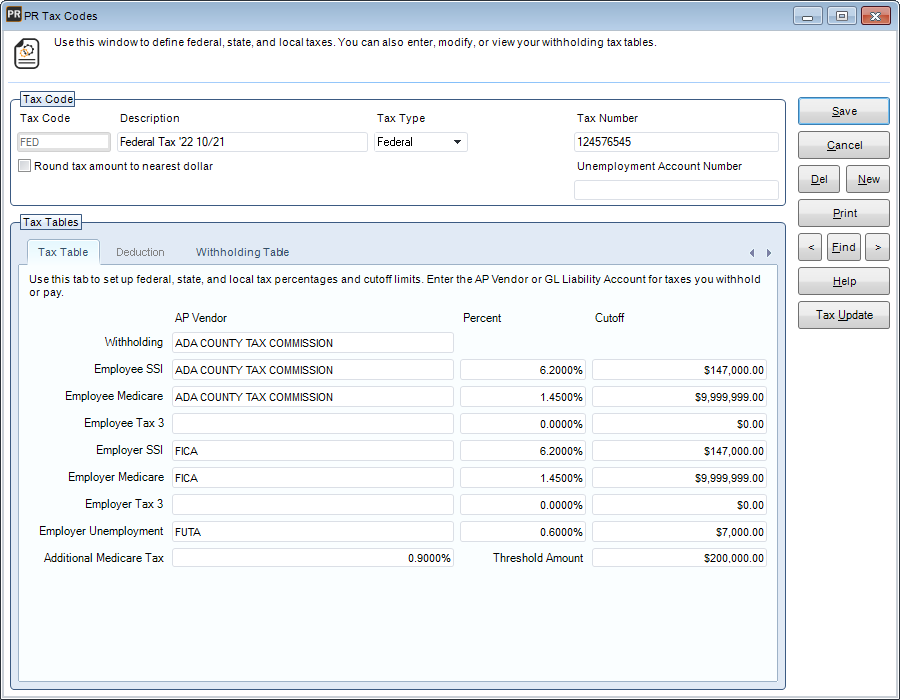This screenshot has width=900, height=700.
Task: Select the Threshold Amount field
Action: pos(679,558)
